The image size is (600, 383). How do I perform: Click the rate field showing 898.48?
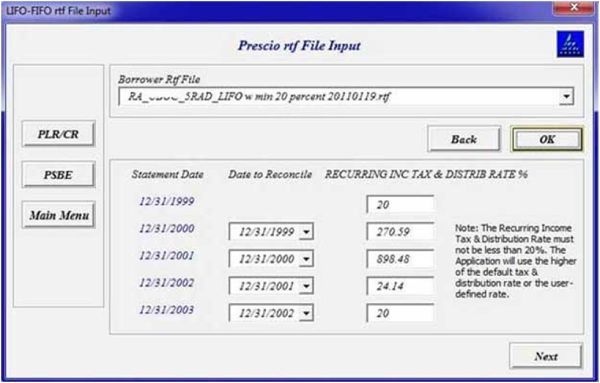pyautogui.click(x=400, y=259)
